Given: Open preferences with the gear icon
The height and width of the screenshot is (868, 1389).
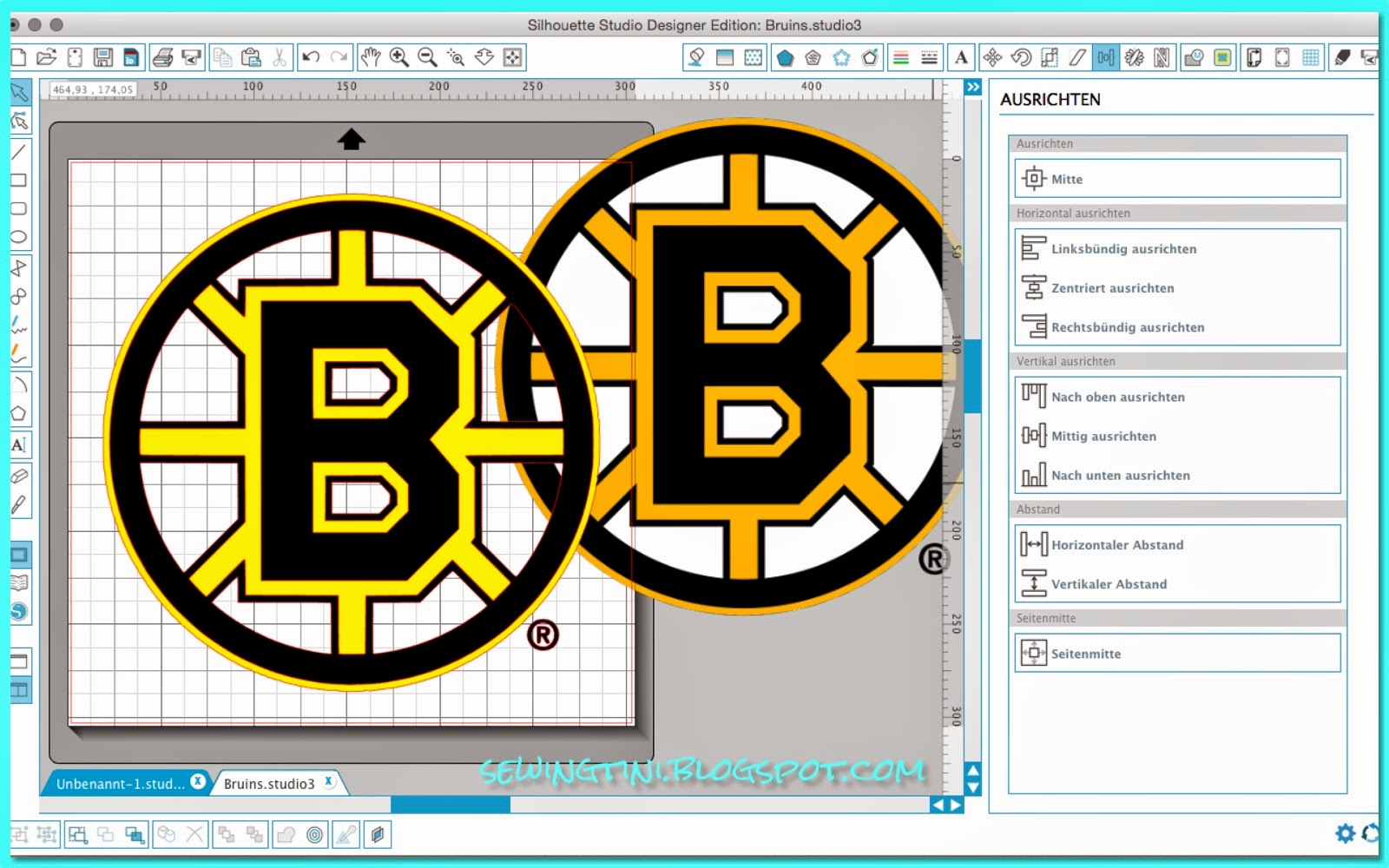Looking at the screenshot, I should click(x=1345, y=834).
